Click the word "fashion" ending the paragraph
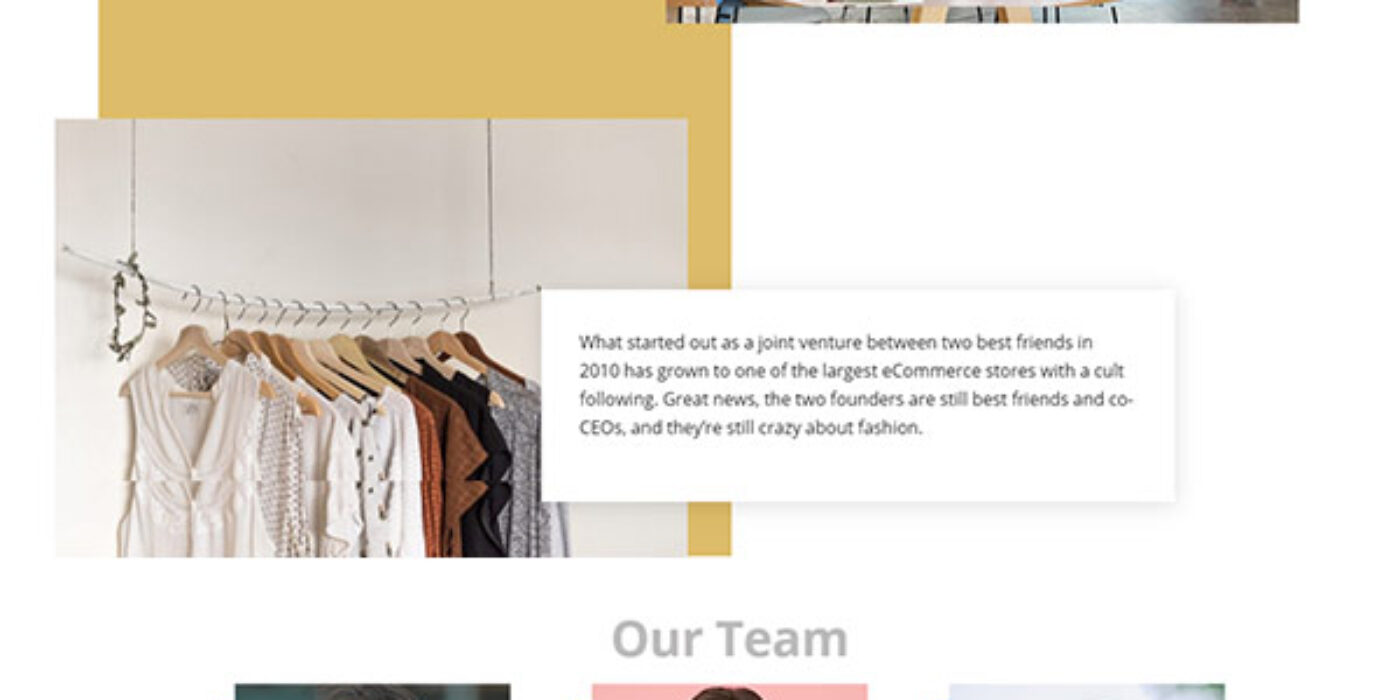The height and width of the screenshot is (700, 1400). (x=890, y=429)
